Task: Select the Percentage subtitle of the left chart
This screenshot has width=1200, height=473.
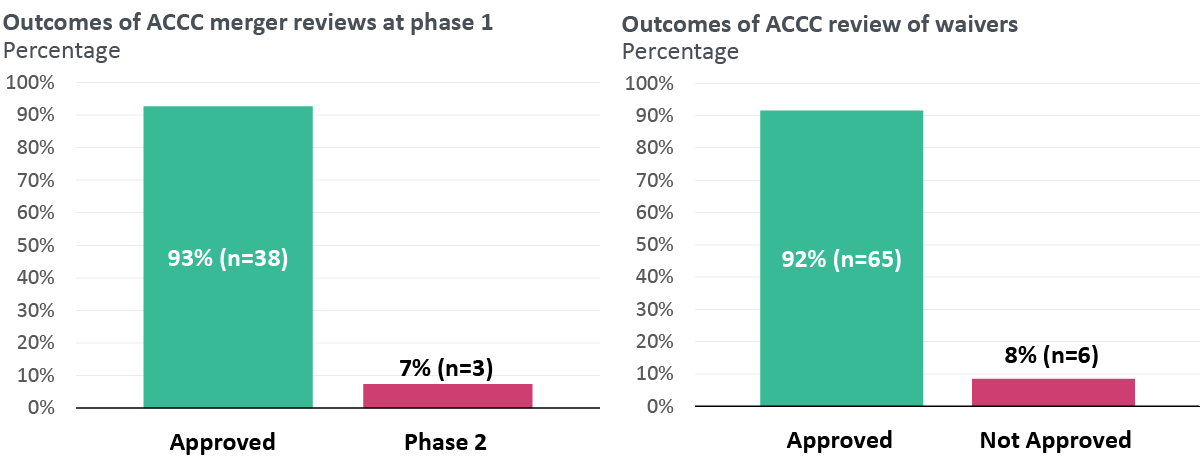Action: [63, 49]
